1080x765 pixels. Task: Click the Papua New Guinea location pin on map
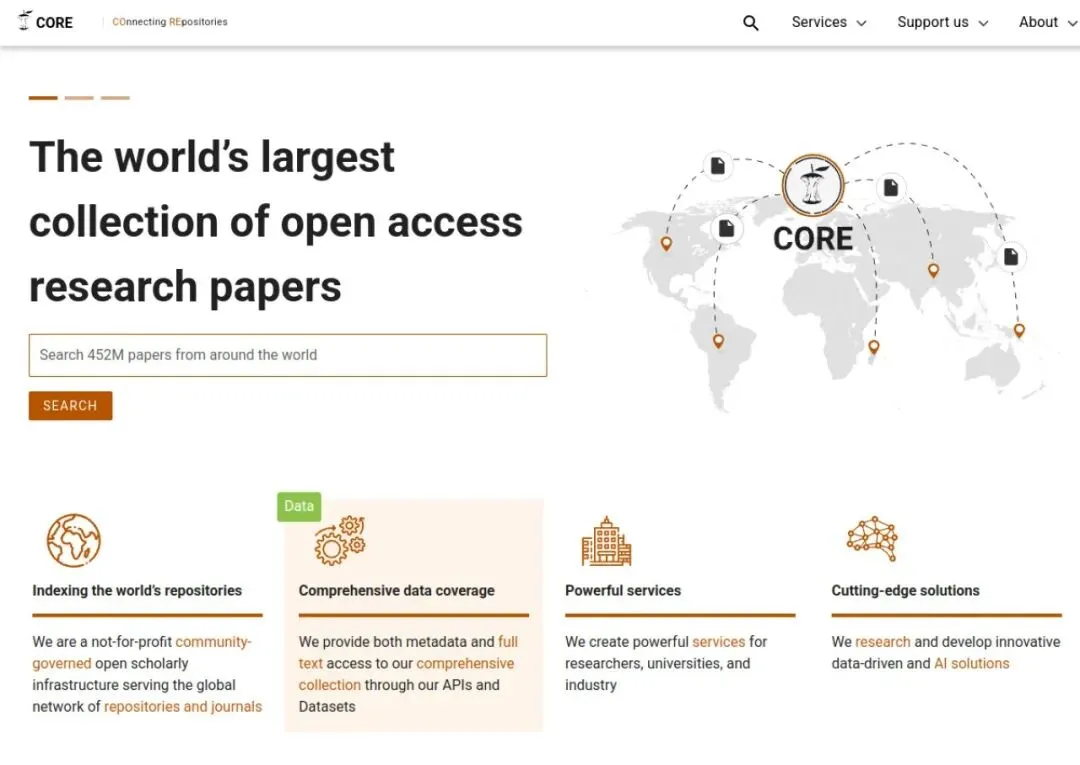pos(1019,331)
